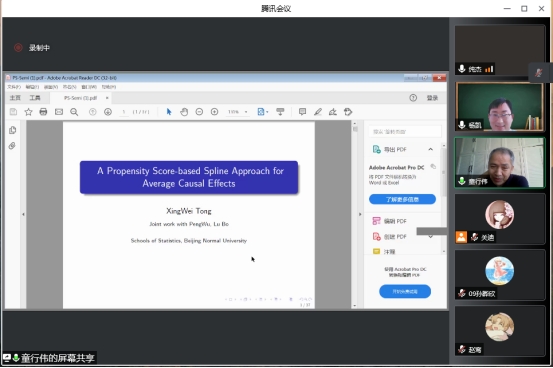553x368 pixels.
Task: Collapse the right tools pane arrow
Action: pos(360,214)
